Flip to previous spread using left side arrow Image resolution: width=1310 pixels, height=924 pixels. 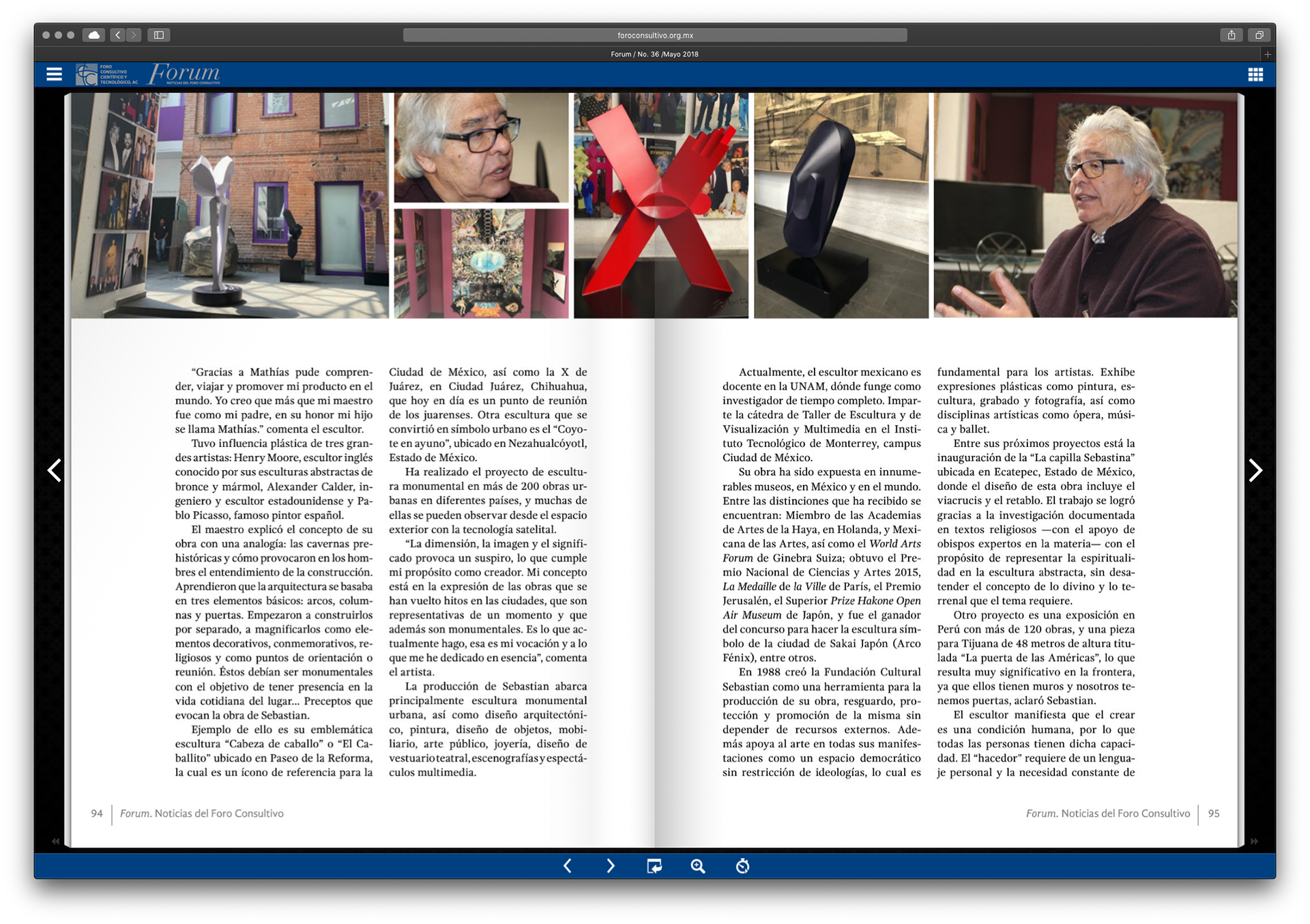pos(55,470)
